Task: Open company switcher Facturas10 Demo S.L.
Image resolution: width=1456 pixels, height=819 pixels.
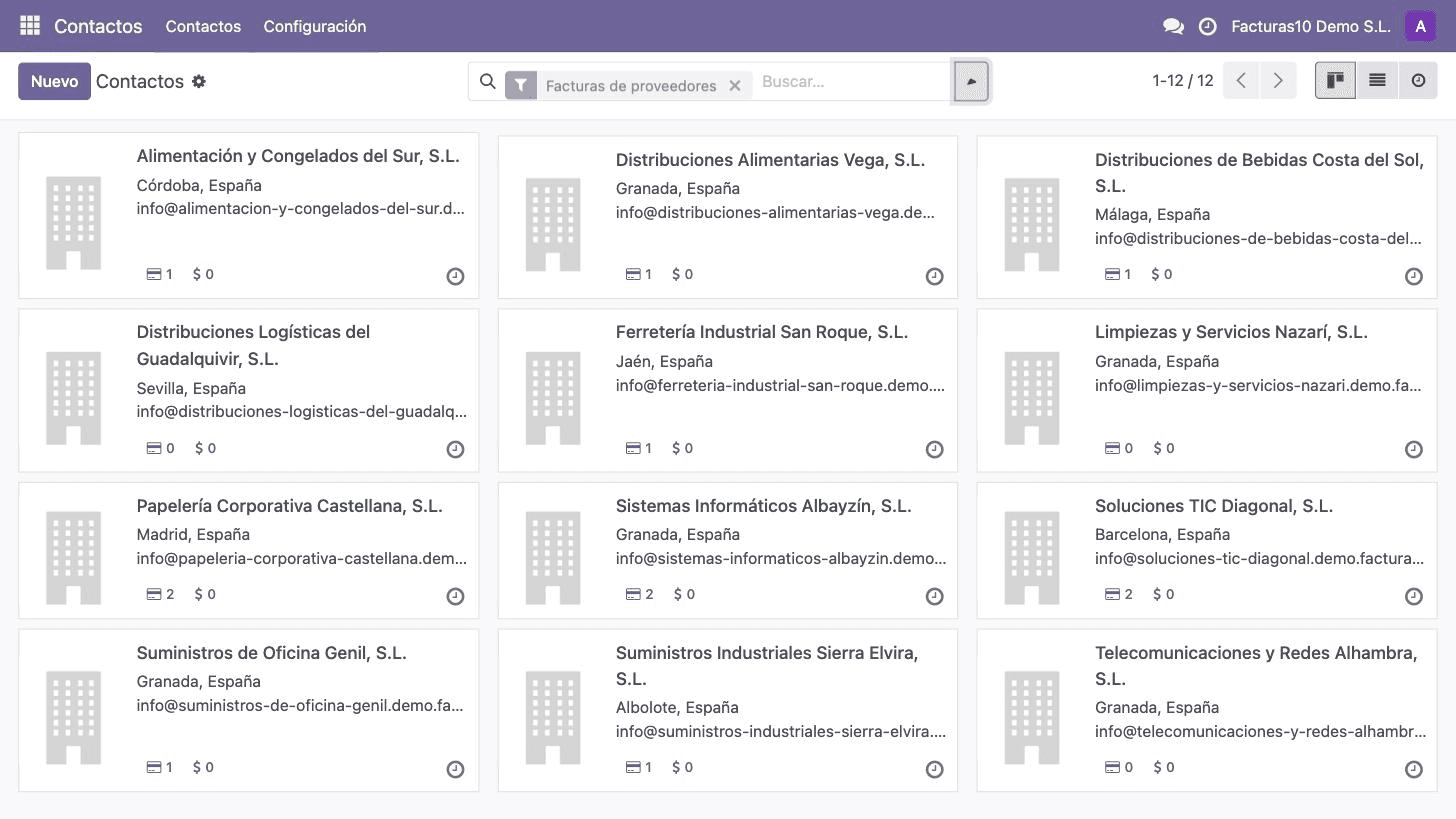Action: pos(1311,27)
